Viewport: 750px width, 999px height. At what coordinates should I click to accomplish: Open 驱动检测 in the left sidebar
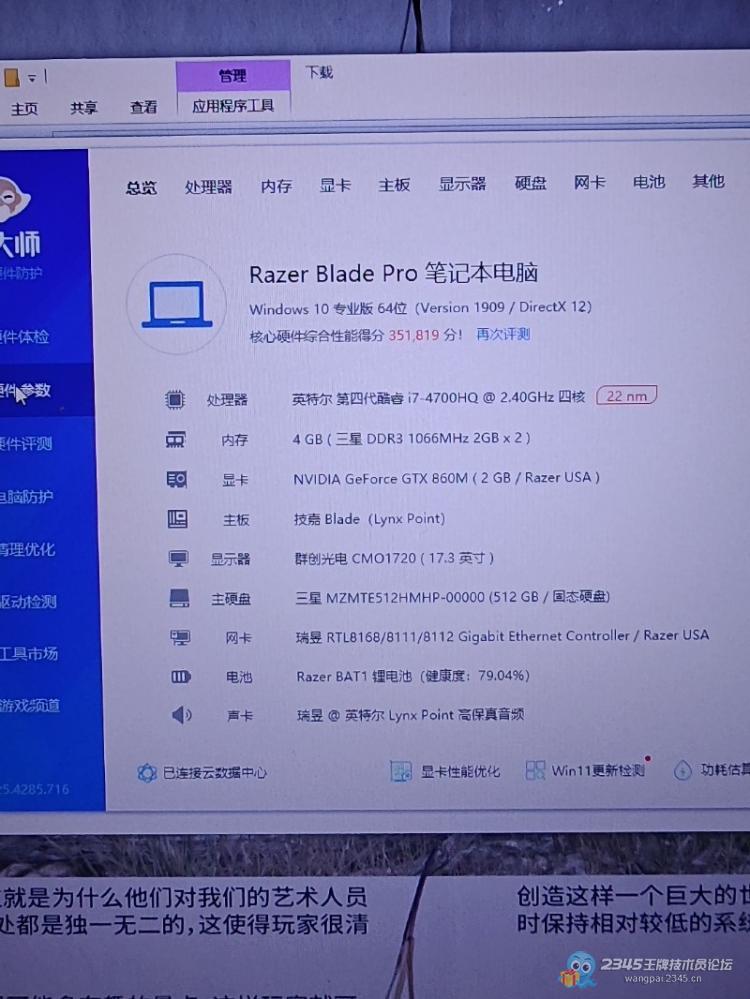click(x=28, y=601)
